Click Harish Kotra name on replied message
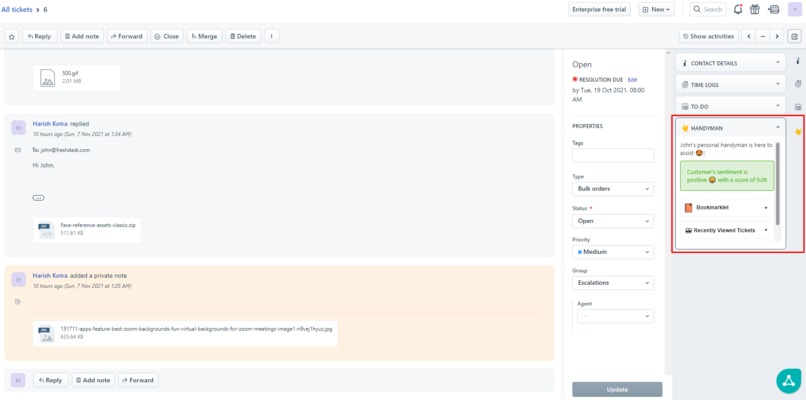This screenshot has width=806, height=400. pyautogui.click(x=50, y=124)
